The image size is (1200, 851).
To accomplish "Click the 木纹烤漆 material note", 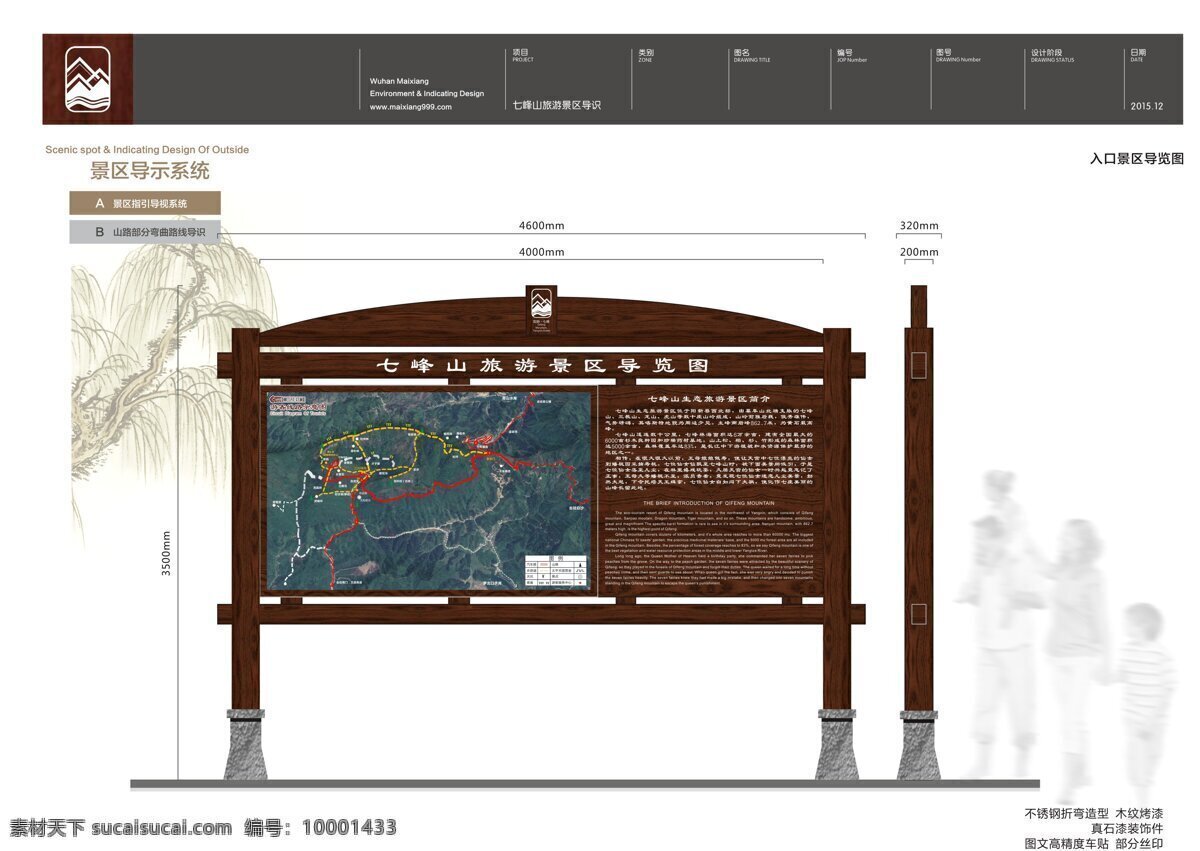I will 1139,814.
